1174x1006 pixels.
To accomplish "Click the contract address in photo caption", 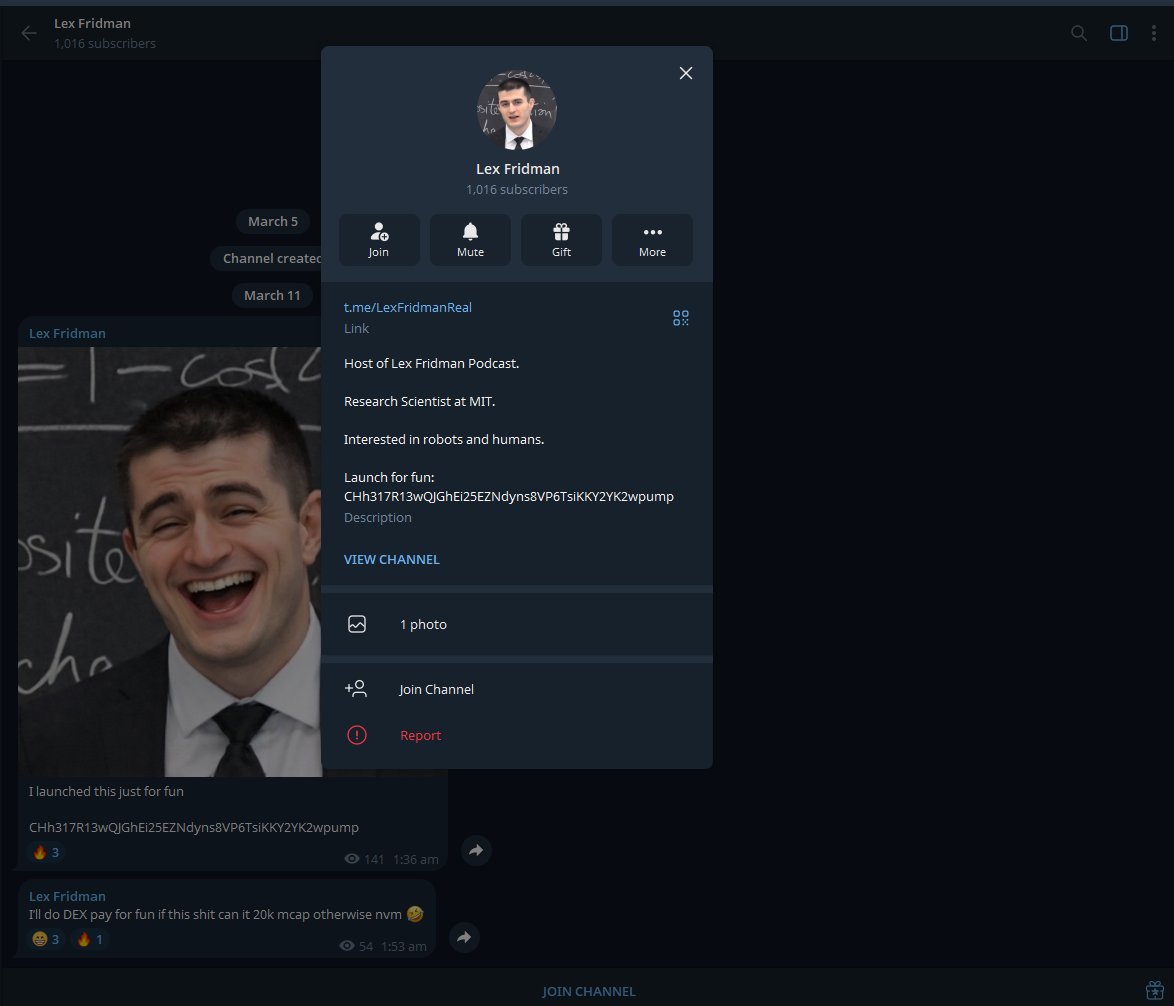I will pos(194,827).
